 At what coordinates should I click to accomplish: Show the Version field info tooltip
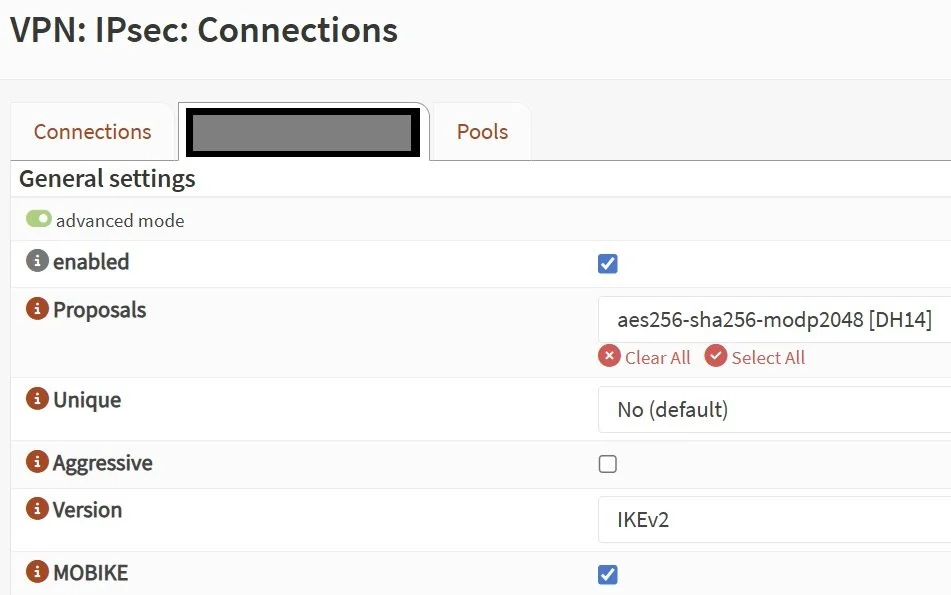37,508
